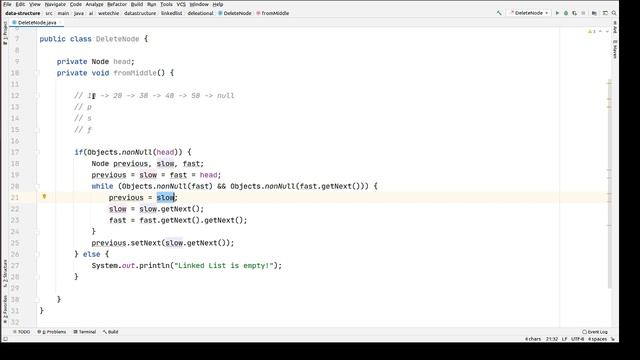
Task: Click the fromMiddle method breadcrumb
Action: (273, 13)
